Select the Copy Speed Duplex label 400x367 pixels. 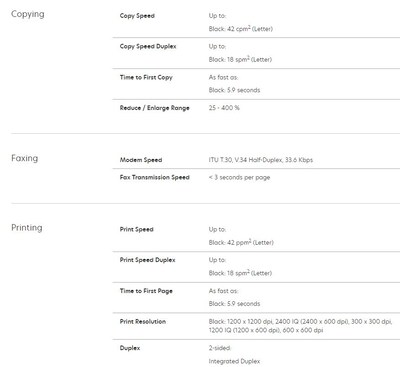[x=148, y=46]
